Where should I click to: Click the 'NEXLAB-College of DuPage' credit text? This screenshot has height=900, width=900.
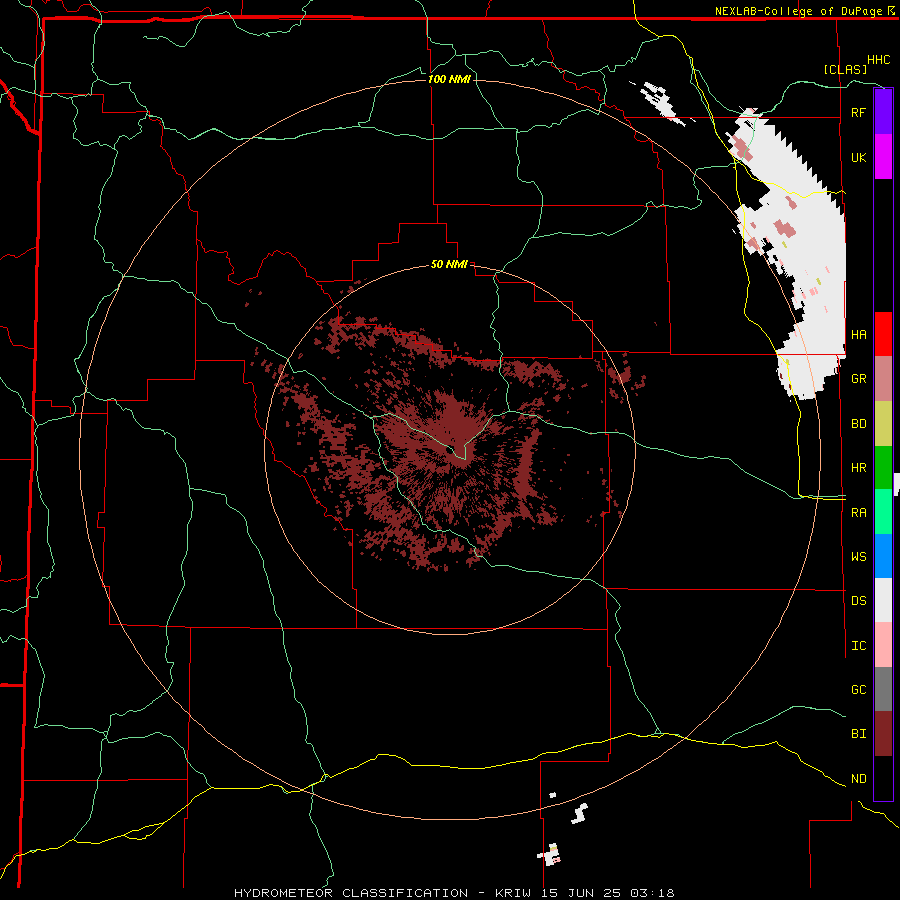(798, 11)
